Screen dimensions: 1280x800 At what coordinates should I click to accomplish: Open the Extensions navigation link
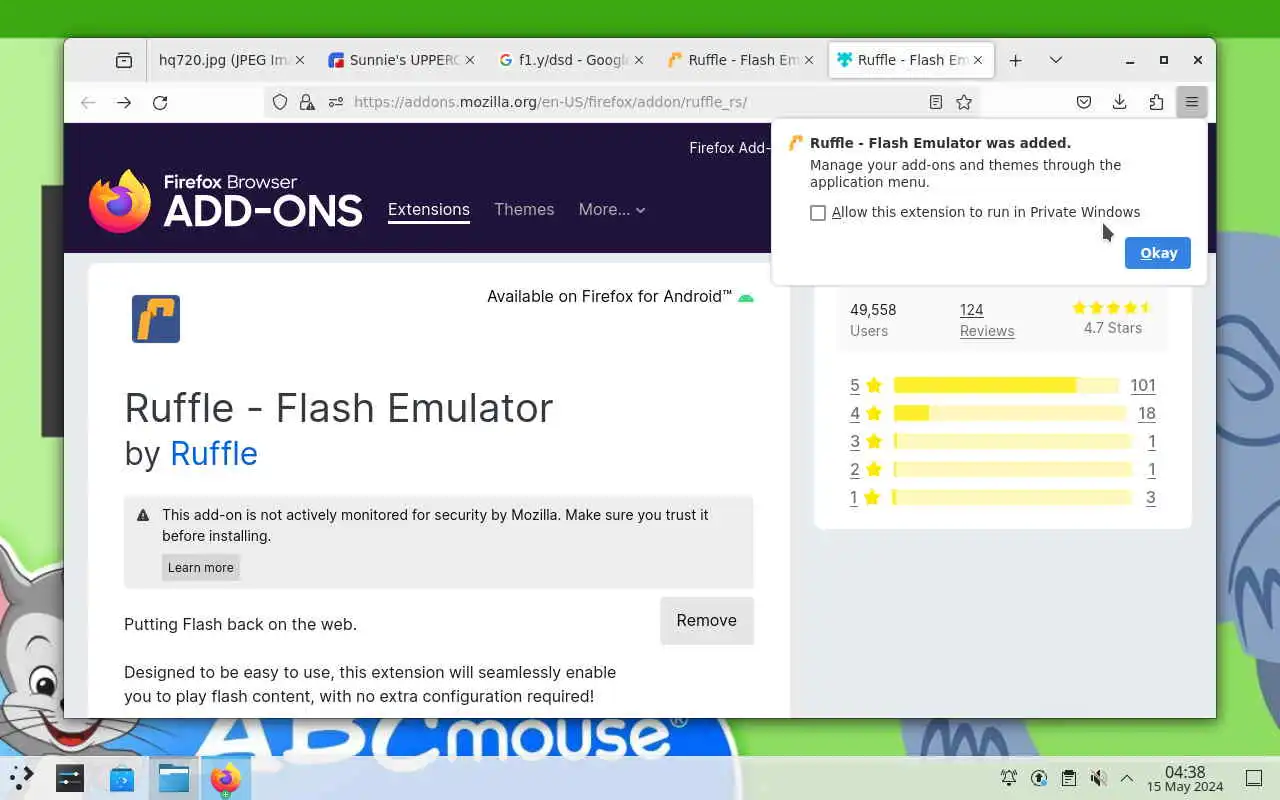429,209
